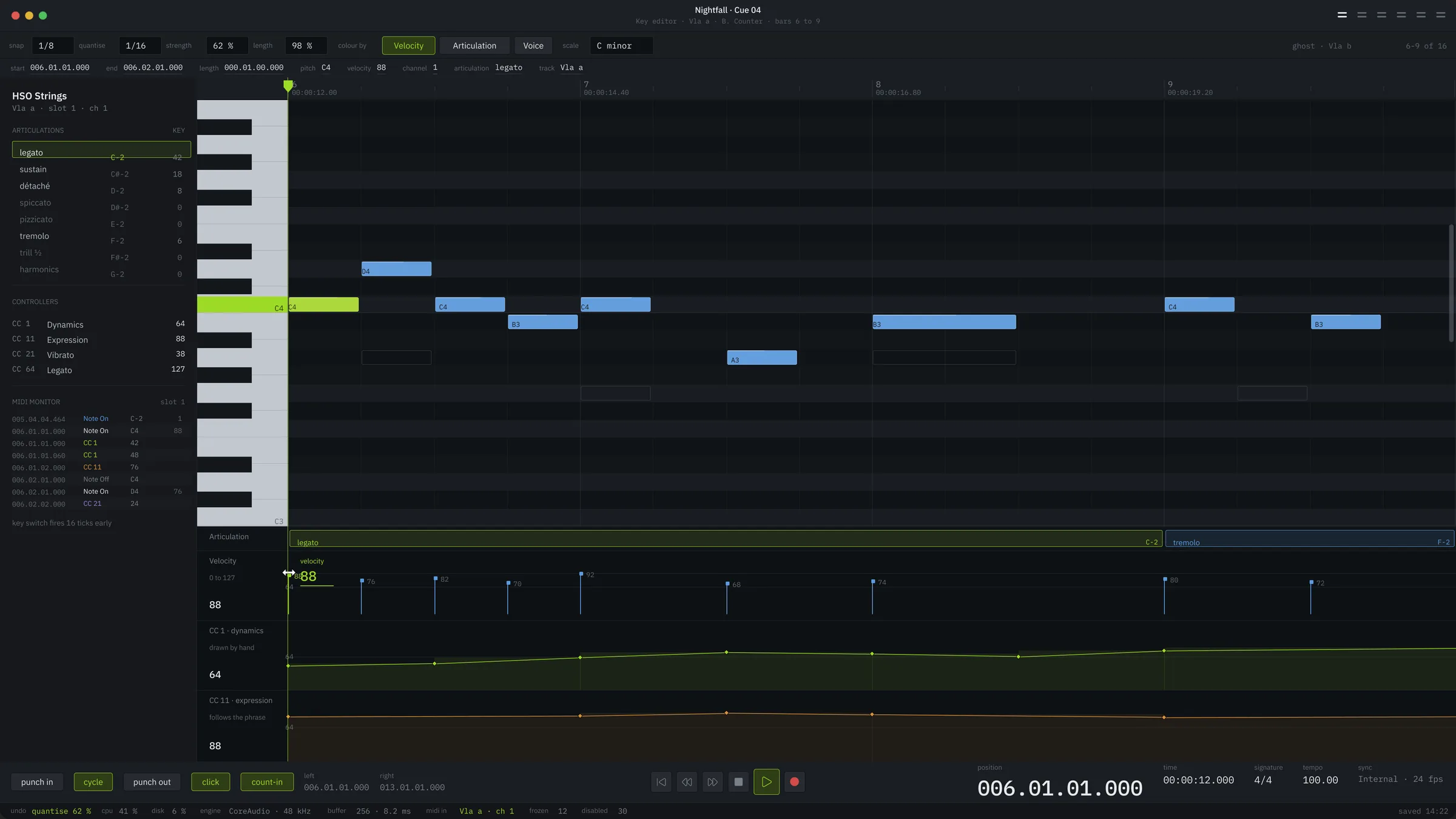This screenshot has width=1456, height=819.
Task: Click the tempo 100.00 value
Action: pos(1320,780)
